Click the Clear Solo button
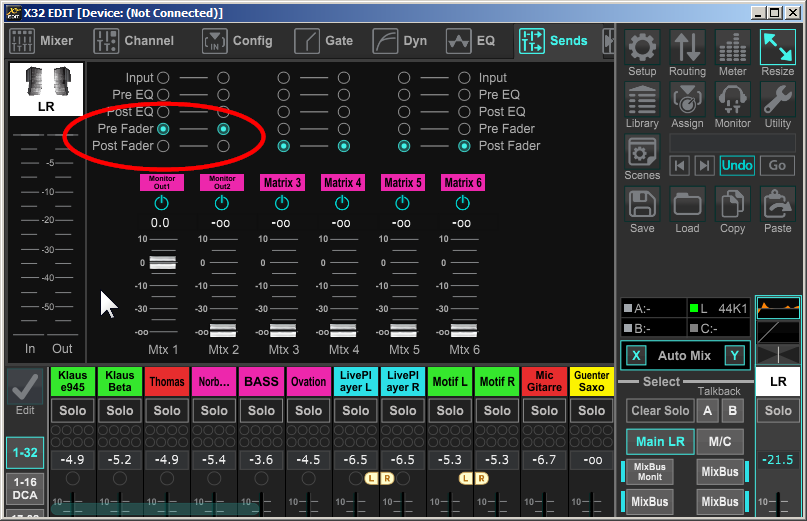 click(660, 411)
